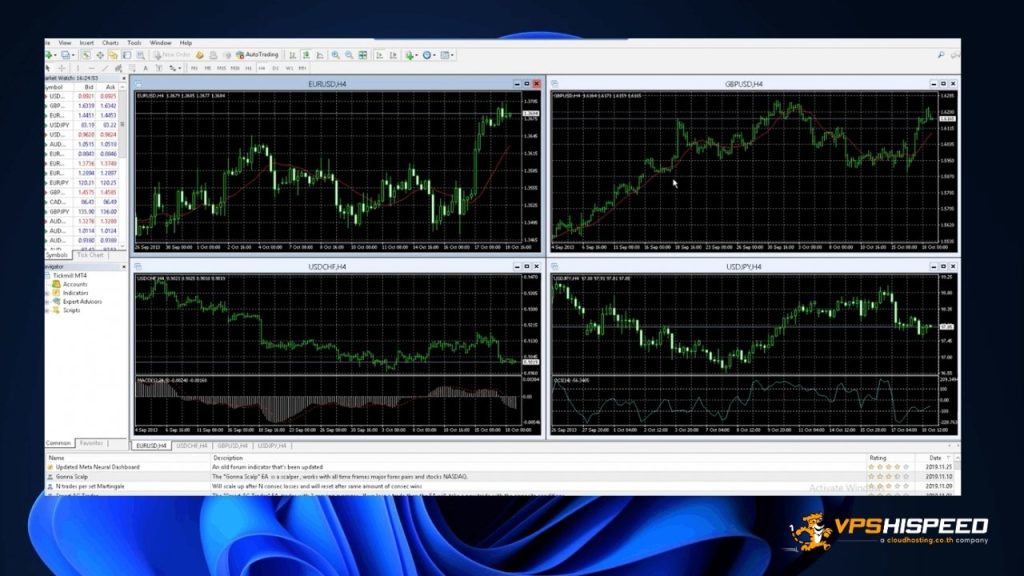Switch chart to line chart icon

pos(320,55)
